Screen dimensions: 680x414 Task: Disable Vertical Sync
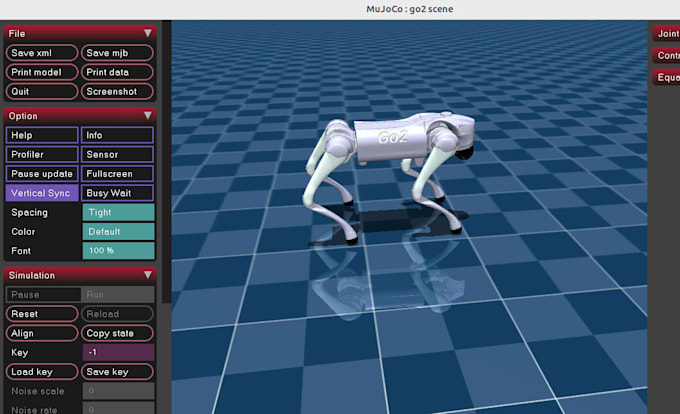[x=42, y=193]
